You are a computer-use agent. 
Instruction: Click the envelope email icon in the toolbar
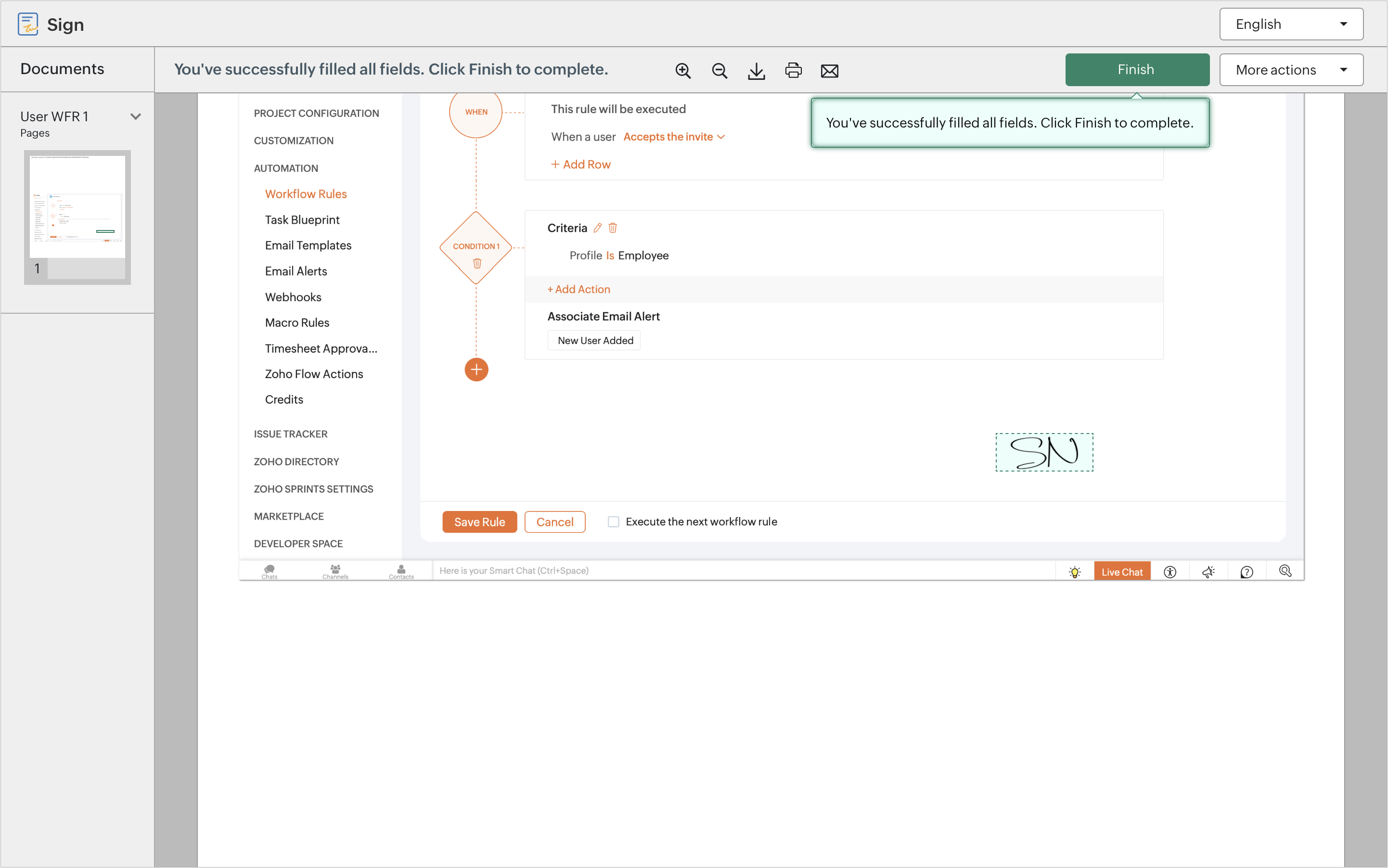(829, 71)
